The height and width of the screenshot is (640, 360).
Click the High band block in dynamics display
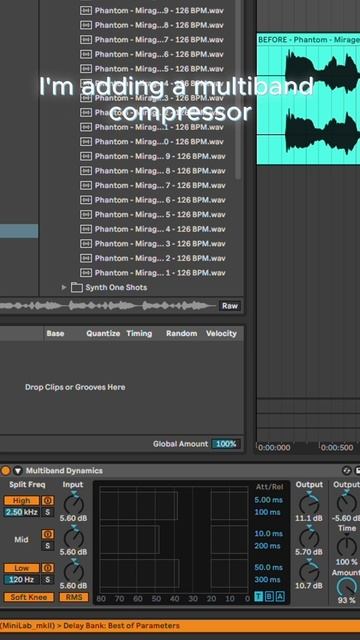tap(139, 505)
